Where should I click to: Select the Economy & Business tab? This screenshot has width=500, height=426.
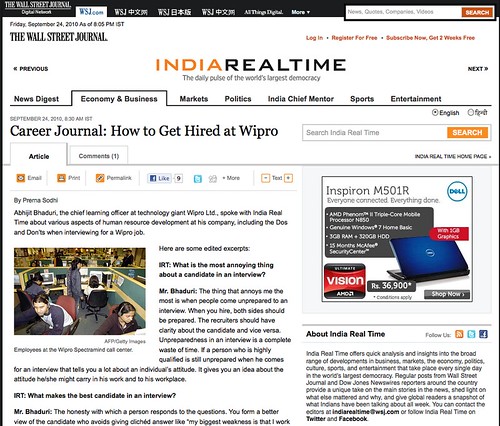119,99
